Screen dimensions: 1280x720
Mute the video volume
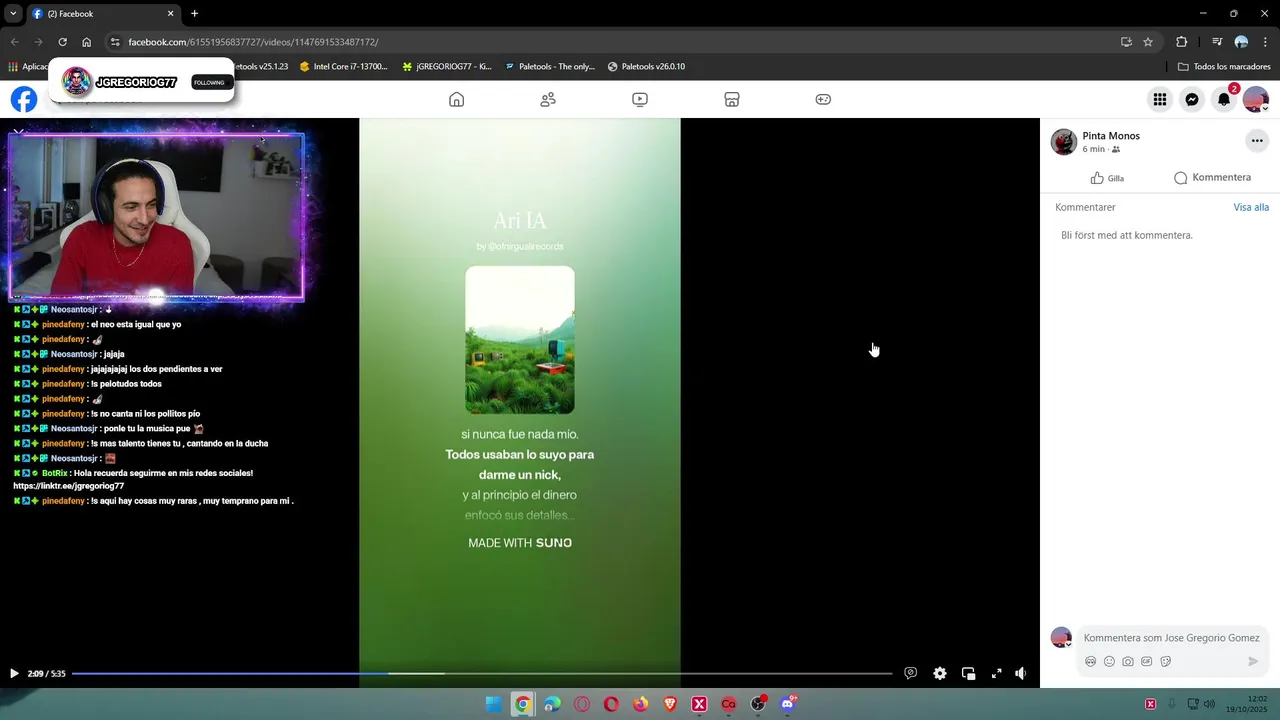pyautogui.click(x=1020, y=673)
